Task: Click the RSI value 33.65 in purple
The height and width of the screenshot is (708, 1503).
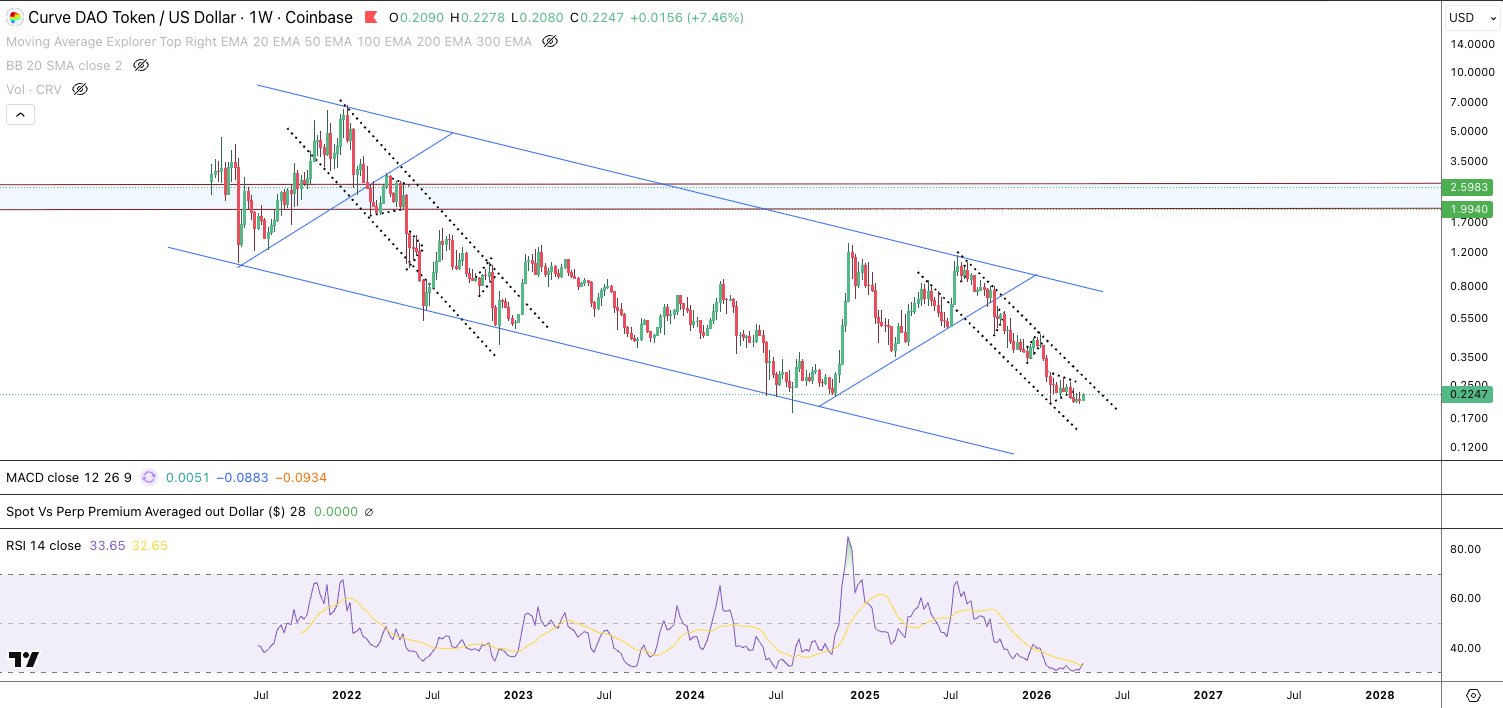Action: [105, 546]
